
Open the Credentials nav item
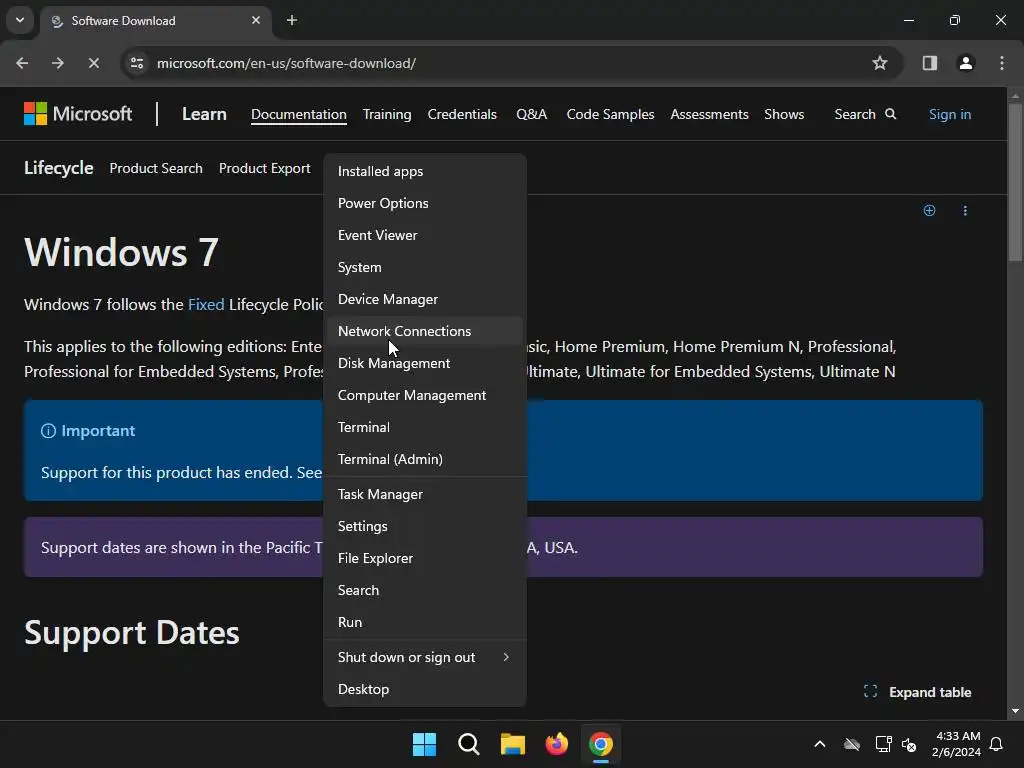tap(462, 114)
